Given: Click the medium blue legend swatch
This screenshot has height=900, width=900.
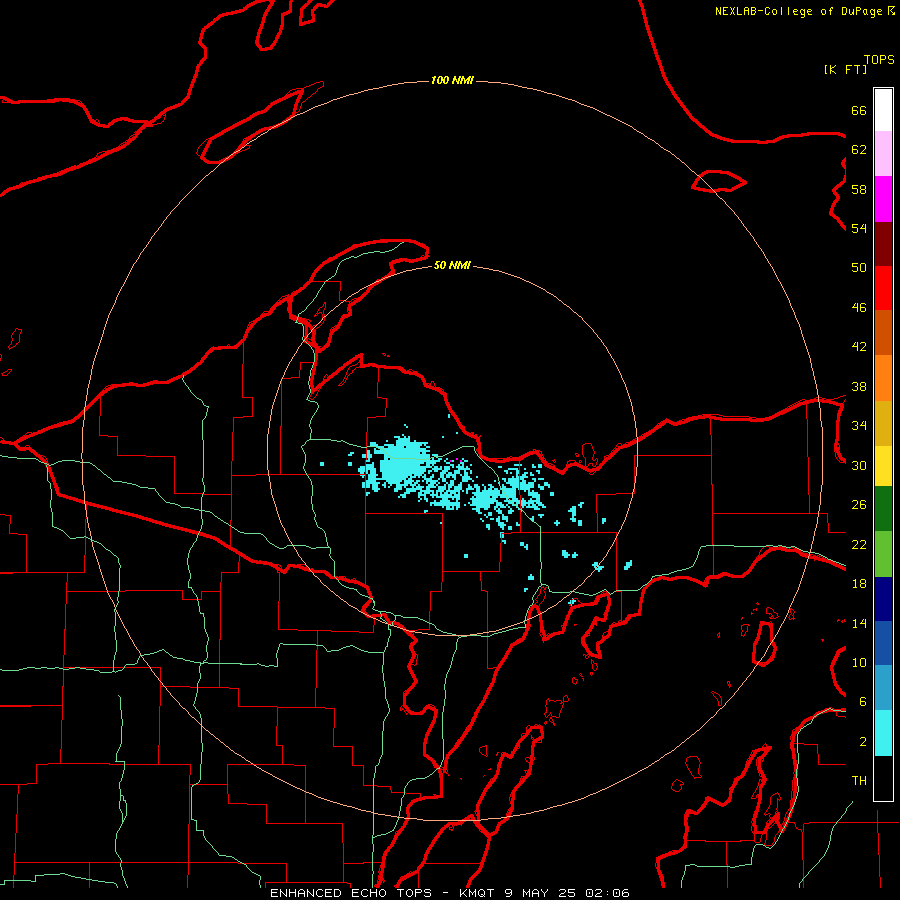Looking at the screenshot, I should click(883, 643).
